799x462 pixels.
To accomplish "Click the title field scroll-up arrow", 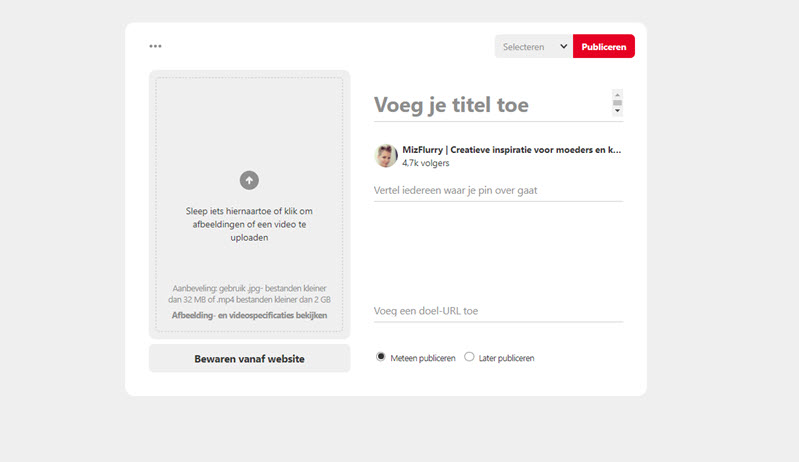I will (617, 94).
